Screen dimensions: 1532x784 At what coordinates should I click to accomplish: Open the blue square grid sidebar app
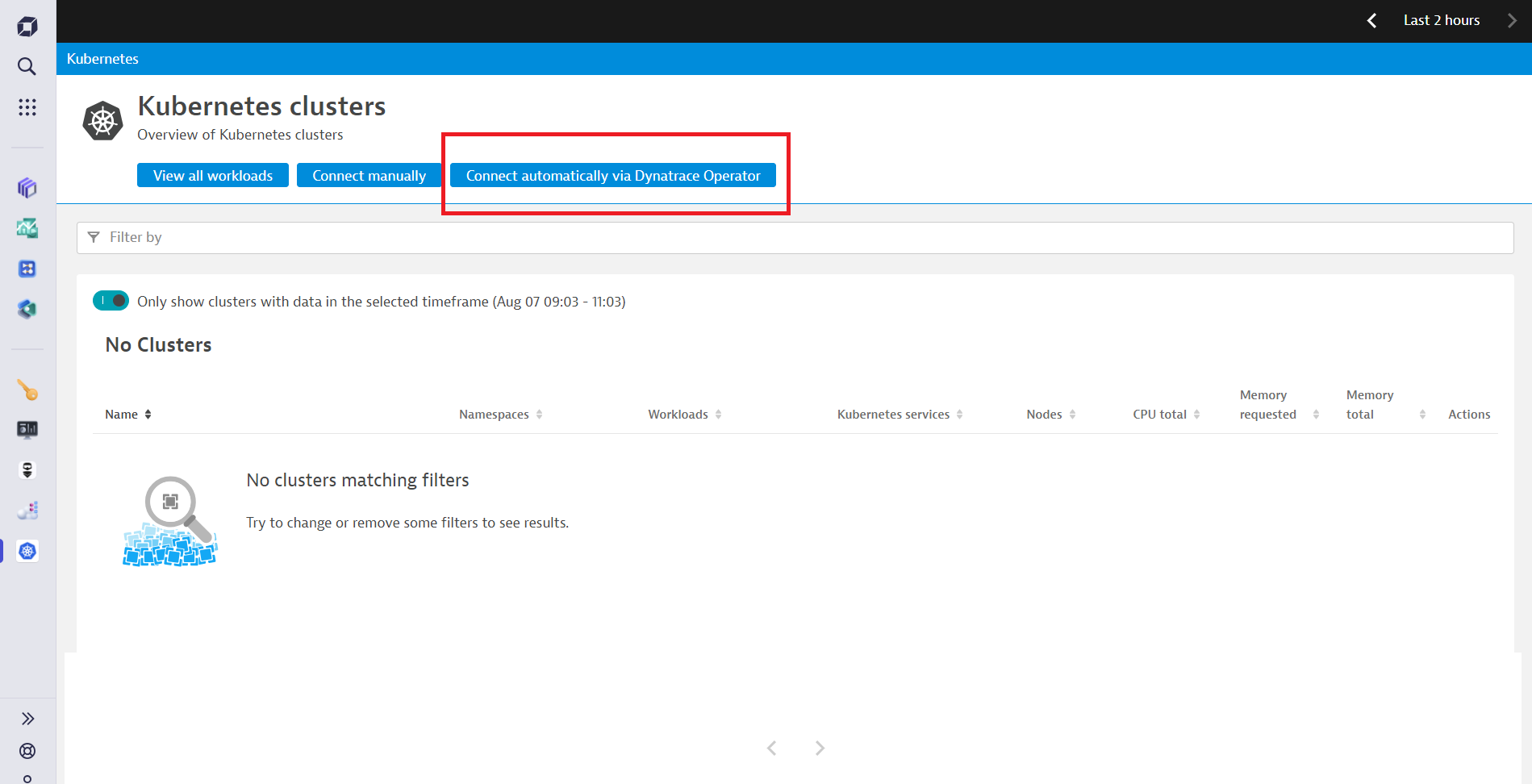(27, 269)
